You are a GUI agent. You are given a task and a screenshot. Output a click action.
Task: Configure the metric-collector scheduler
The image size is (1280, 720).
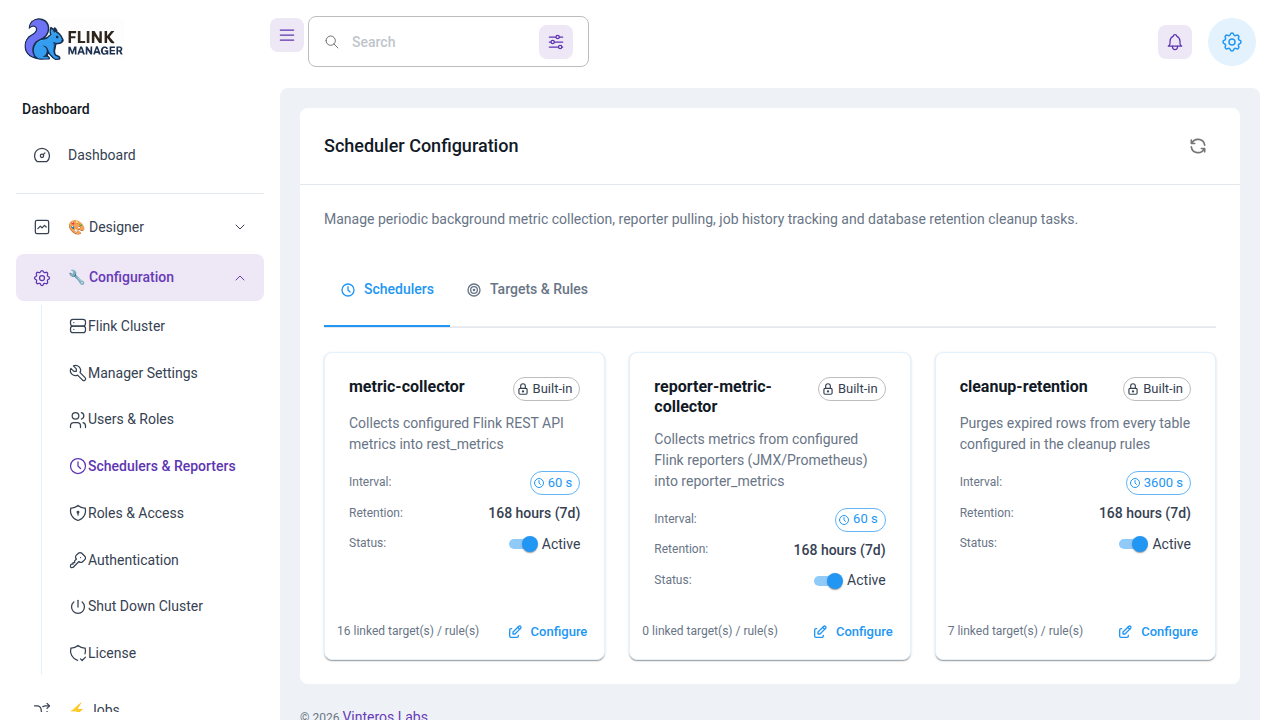548,632
